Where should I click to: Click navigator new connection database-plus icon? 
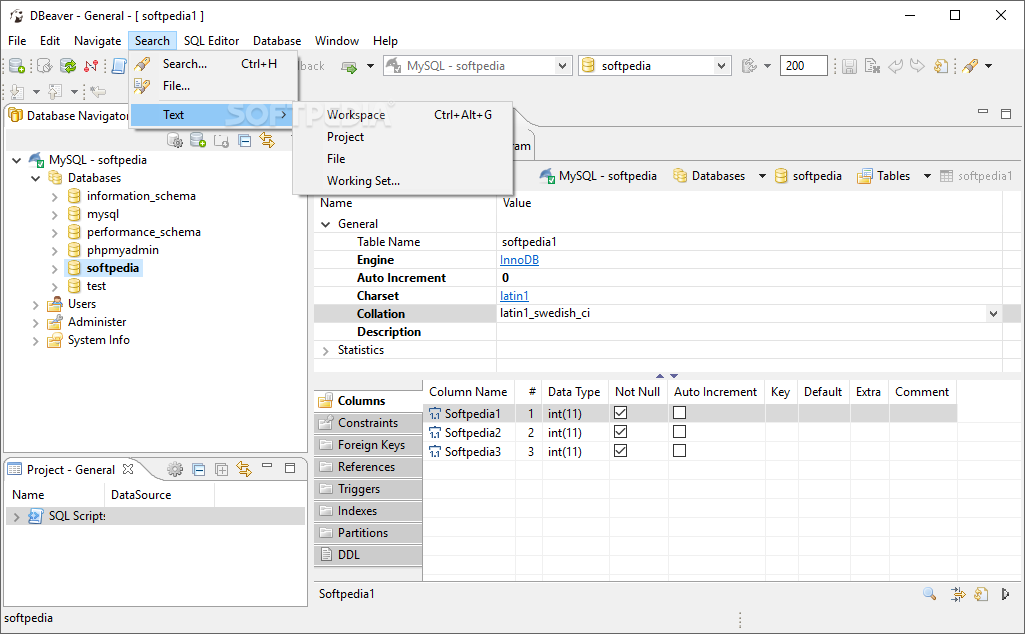pyautogui.click(x=197, y=140)
